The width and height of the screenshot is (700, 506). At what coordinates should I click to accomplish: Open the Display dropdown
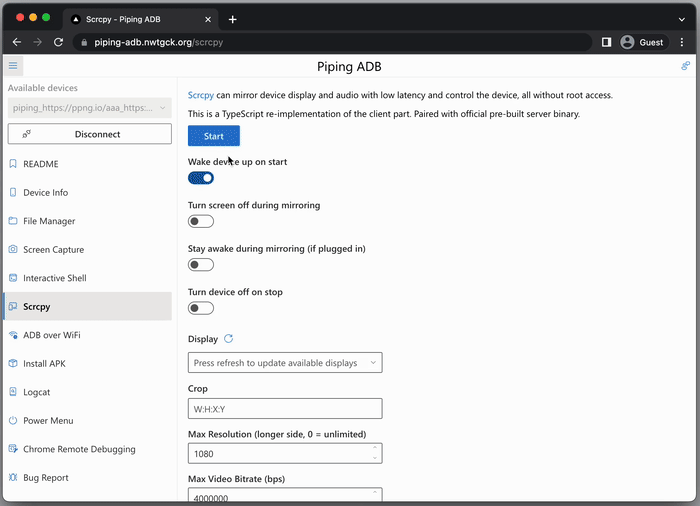pyautogui.click(x=285, y=363)
